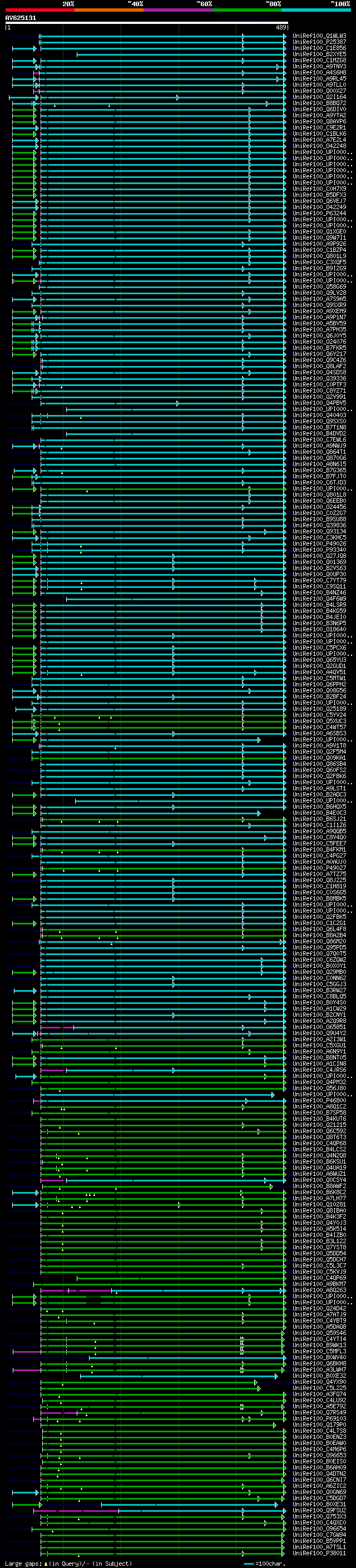Select hit UniRef100_Q1WLW3
Image resolution: width=356 pixels, height=1568 pixels.
pyautogui.click(x=319, y=36)
